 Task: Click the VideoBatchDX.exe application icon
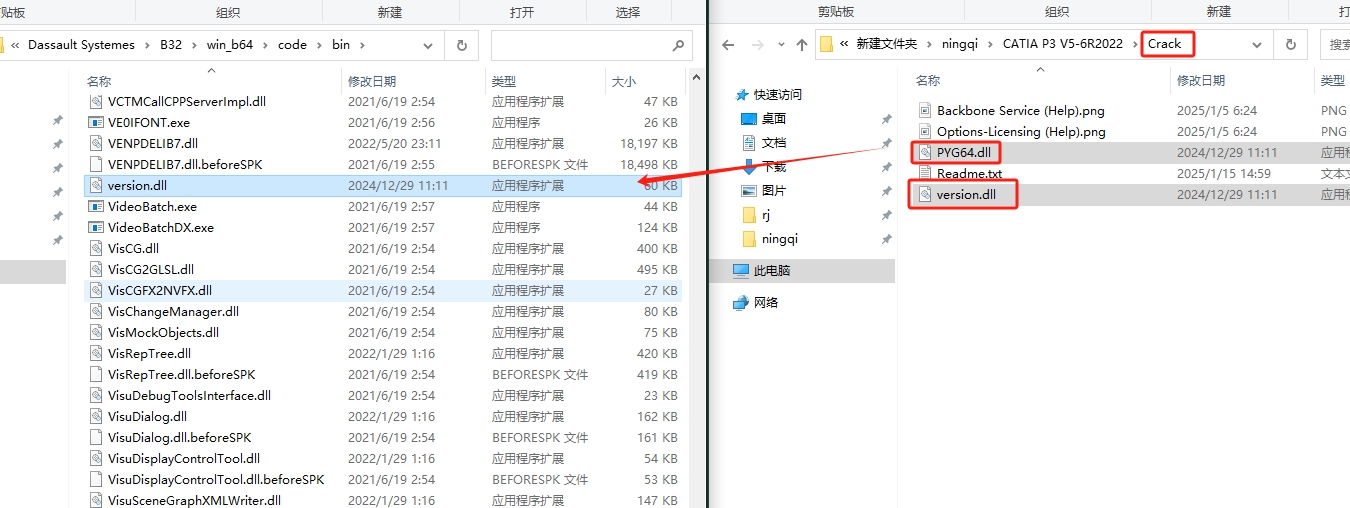coord(96,227)
